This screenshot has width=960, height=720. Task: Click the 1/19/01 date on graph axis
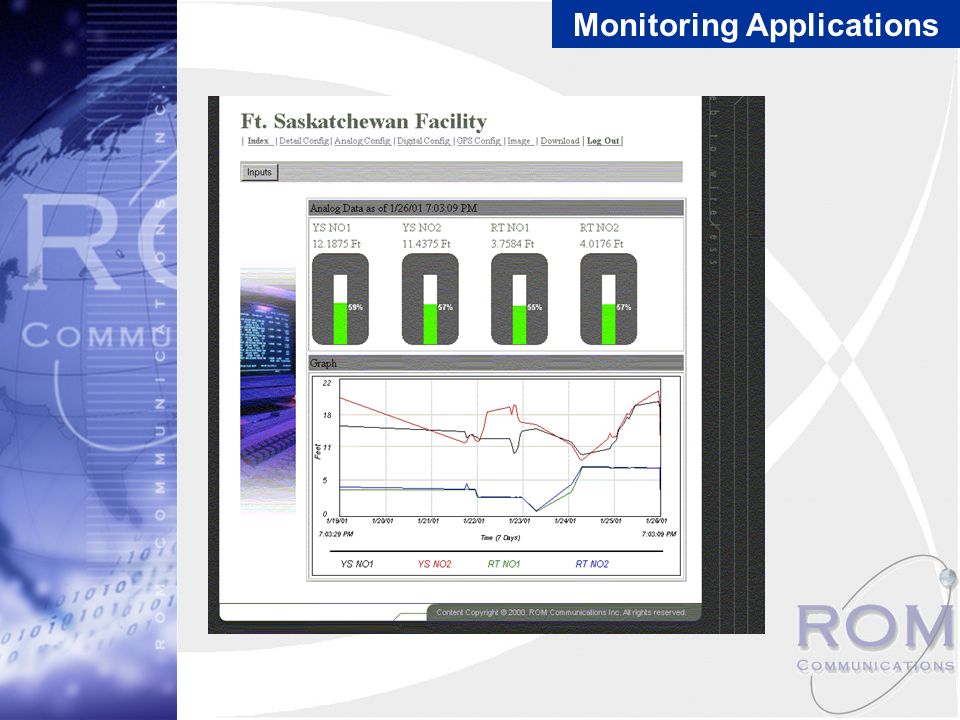click(x=337, y=521)
